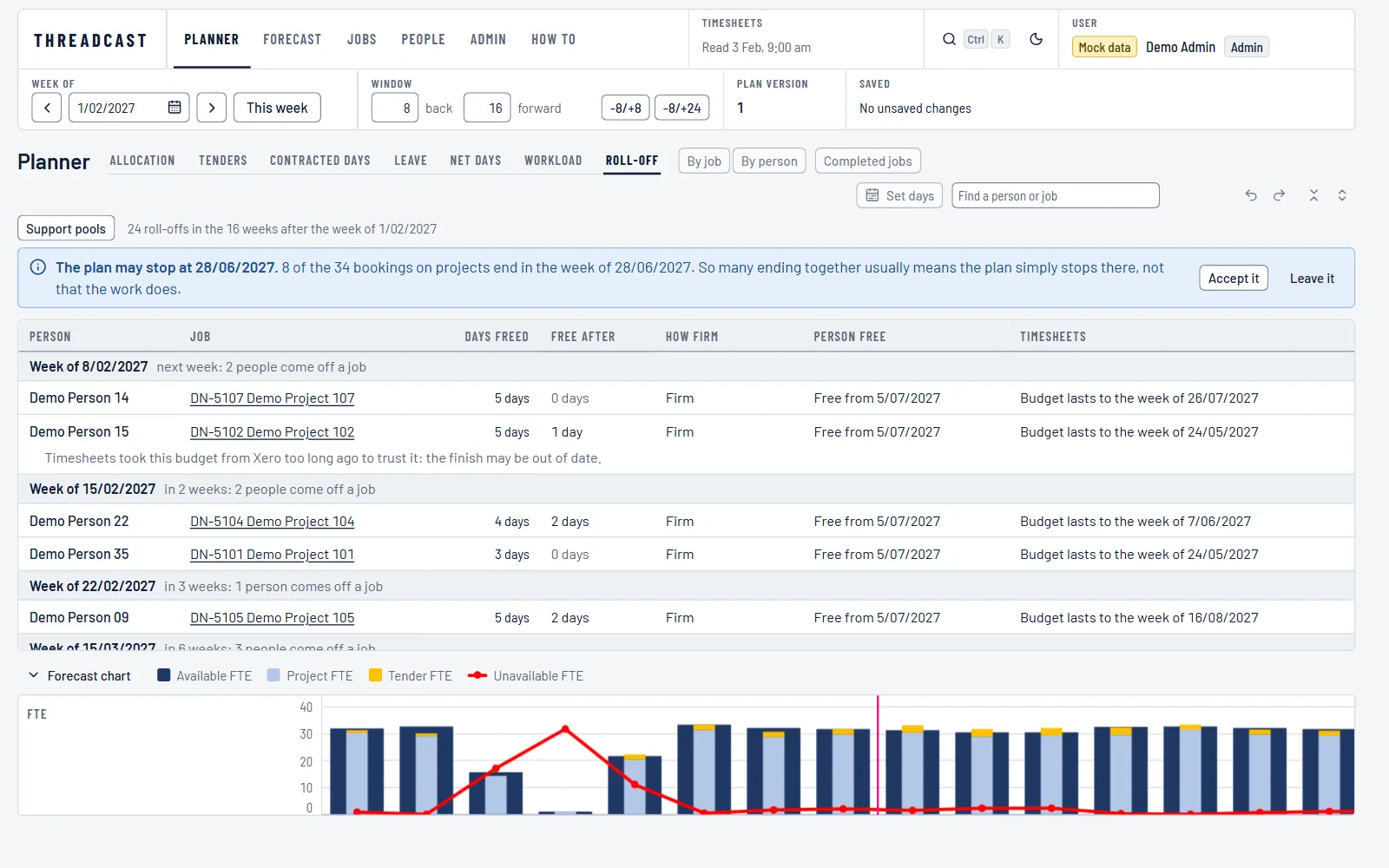The height and width of the screenshot is (868, 1389).
Task: Undo the last change
Action: click(x=1251, y=195)
